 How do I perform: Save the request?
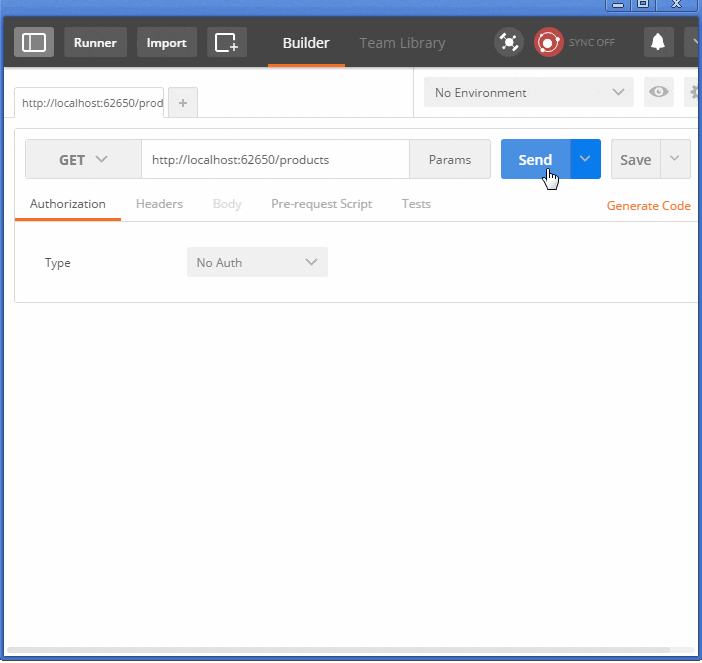point(636,159)
